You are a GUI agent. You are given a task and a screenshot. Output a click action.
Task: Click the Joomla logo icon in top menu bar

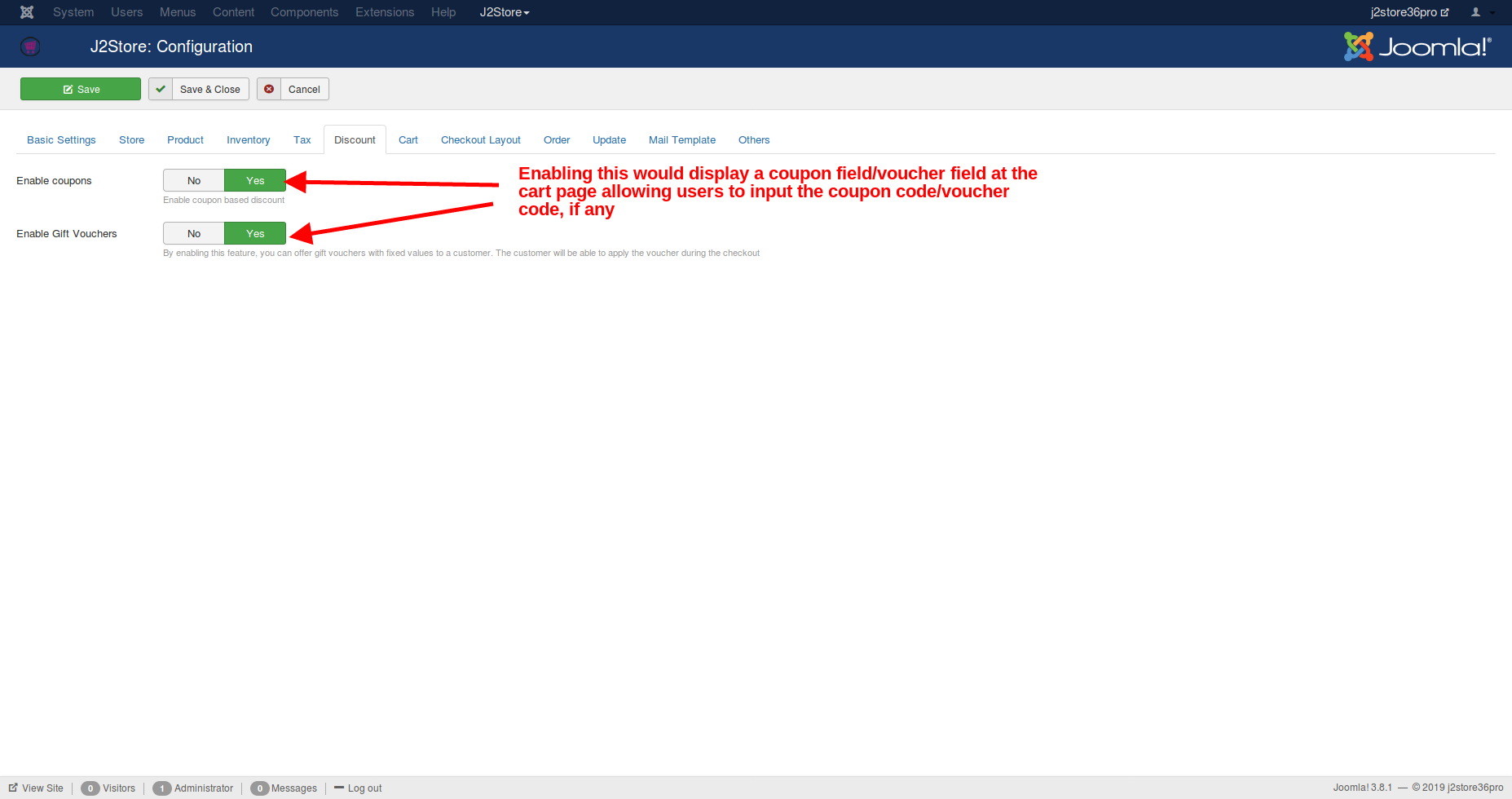pos(27,12)
